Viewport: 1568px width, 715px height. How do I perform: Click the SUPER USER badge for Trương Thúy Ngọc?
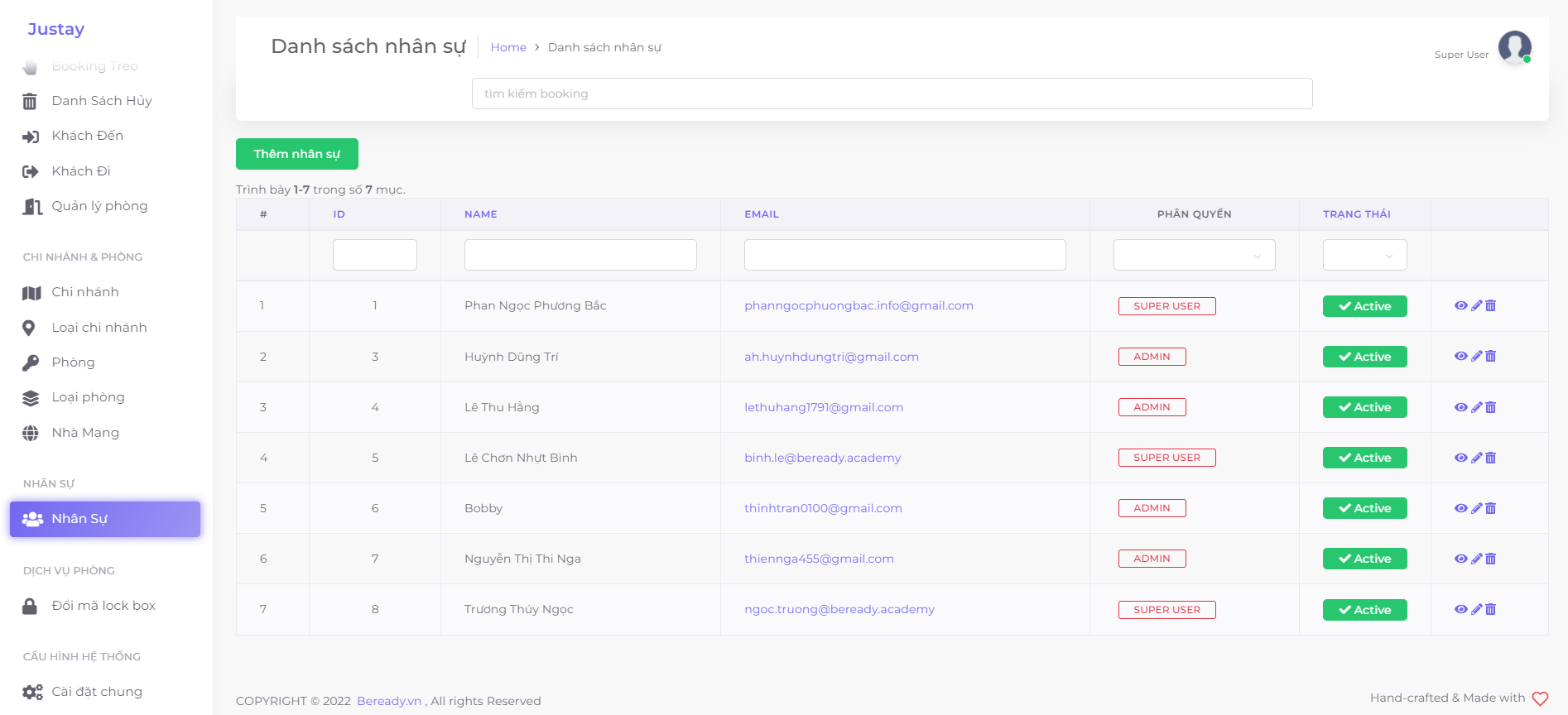click(1166, 610)
